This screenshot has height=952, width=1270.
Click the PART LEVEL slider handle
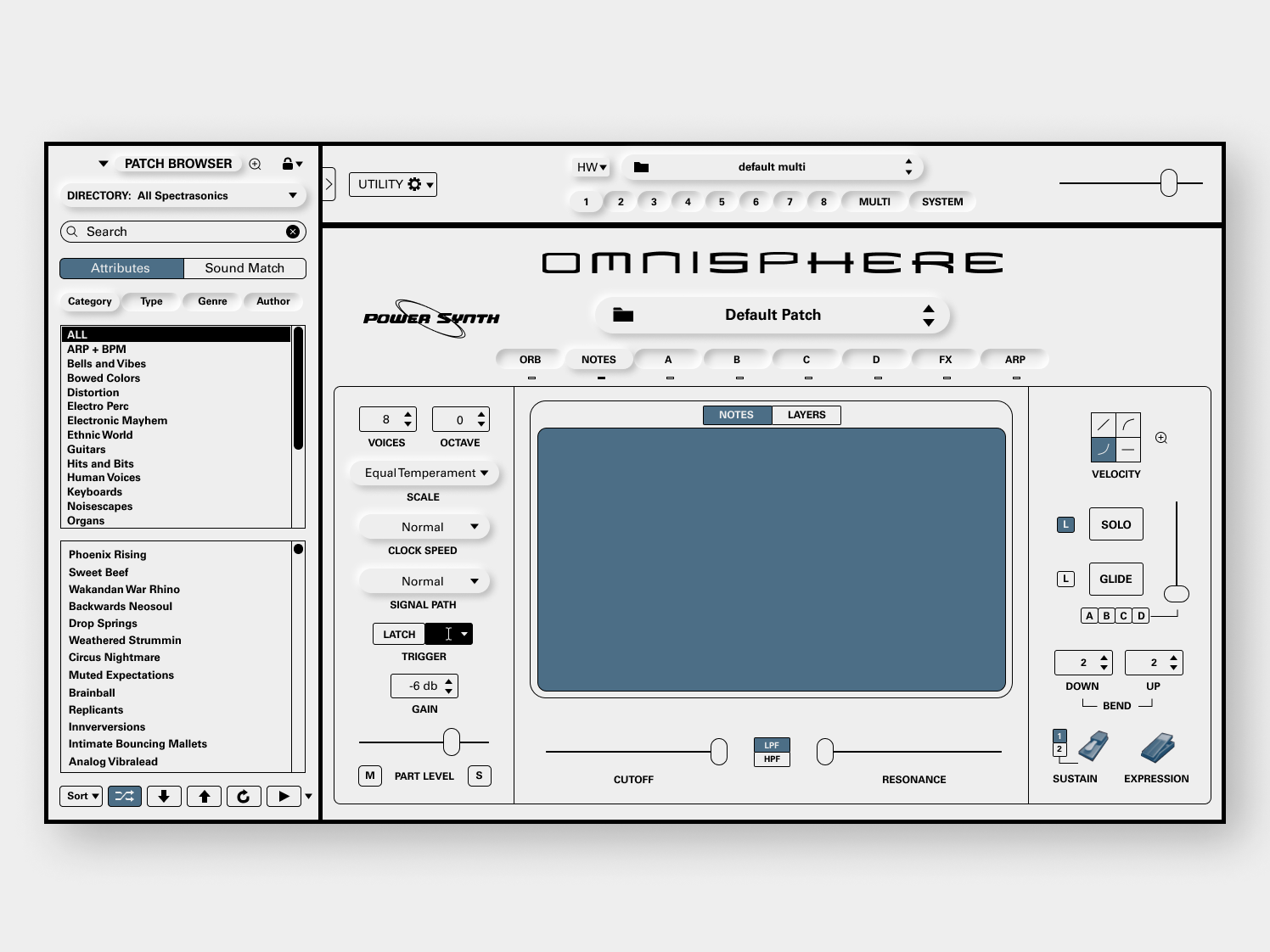pos(452,742)
